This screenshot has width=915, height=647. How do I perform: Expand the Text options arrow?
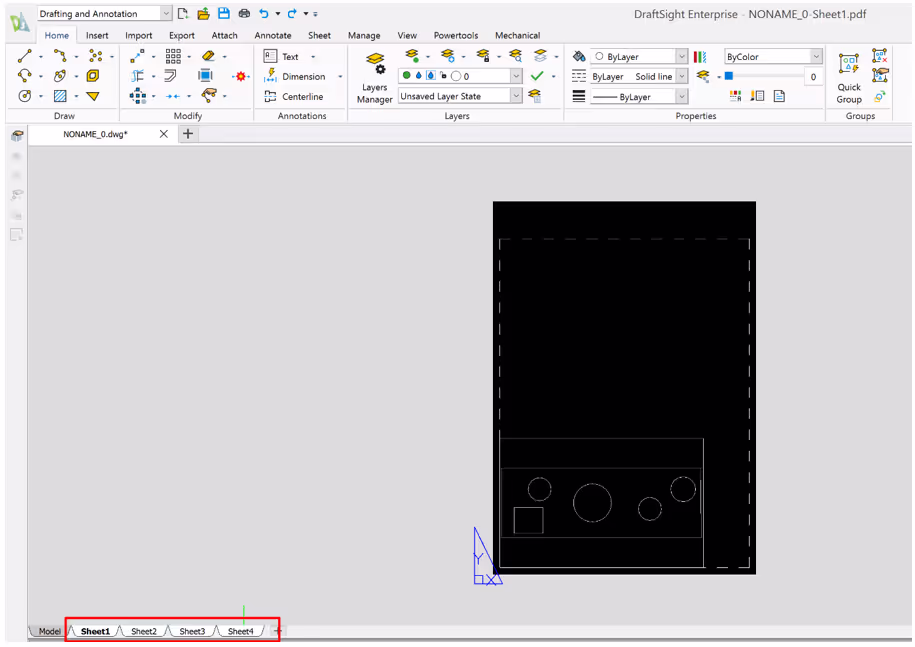coord(313,57)
